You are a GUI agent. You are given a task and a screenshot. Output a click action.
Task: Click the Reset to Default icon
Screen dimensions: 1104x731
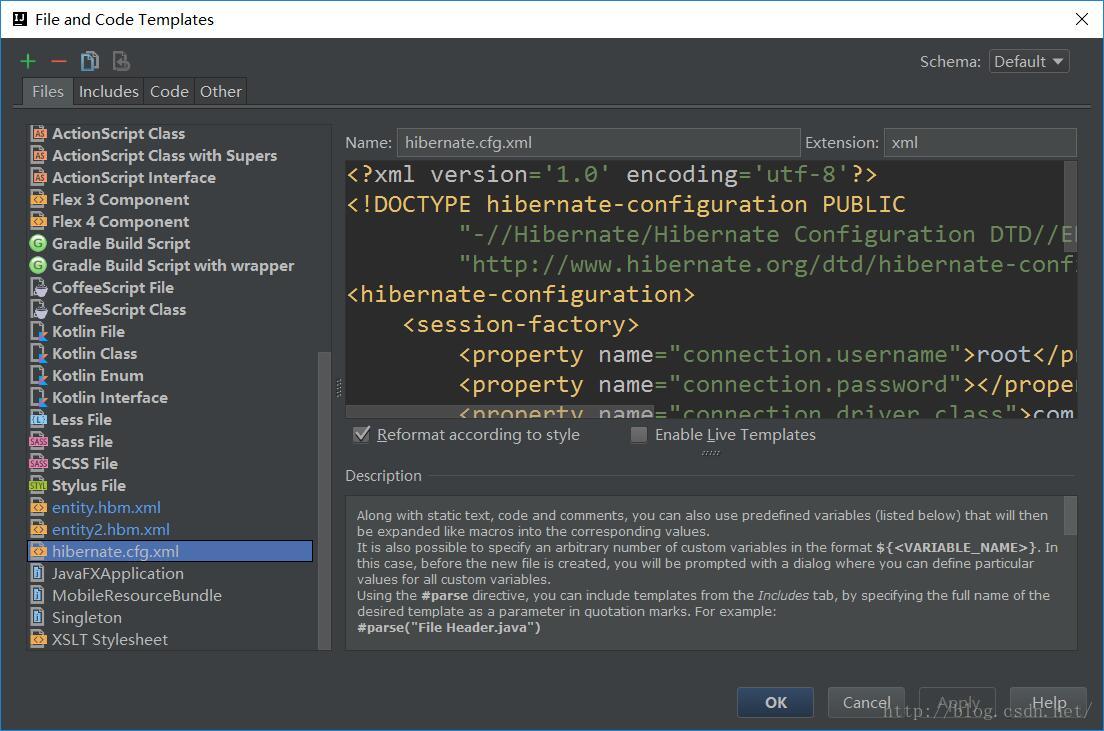click(121, 61)
